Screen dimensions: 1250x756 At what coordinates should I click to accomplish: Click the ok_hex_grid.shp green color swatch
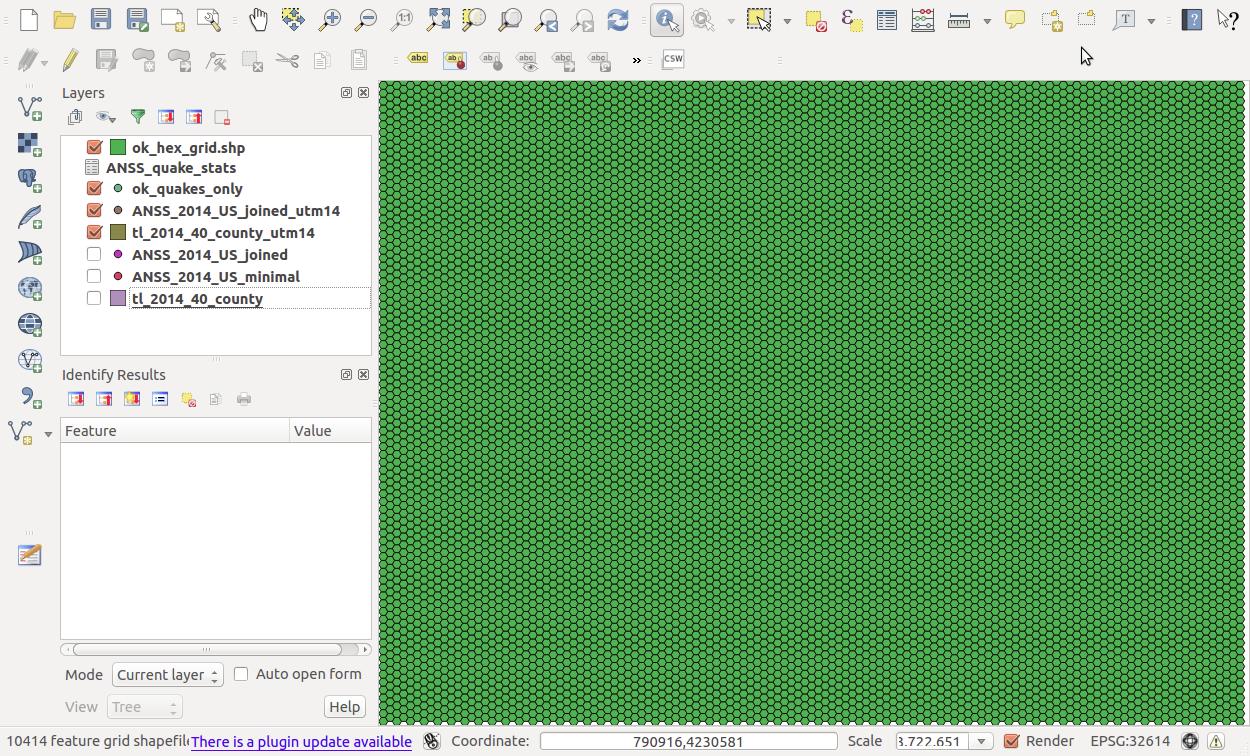coord(118,147)
